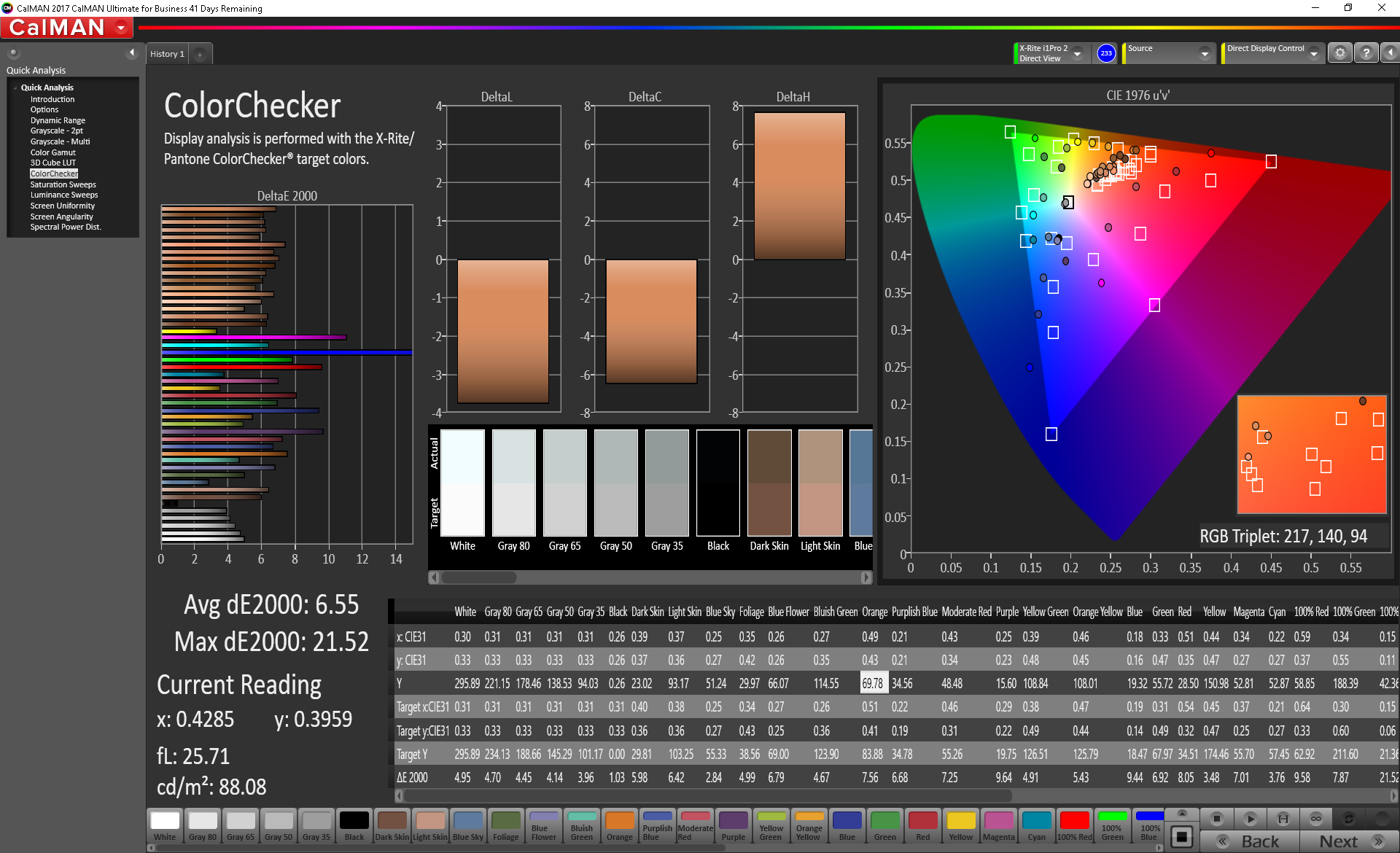Switch to the History 1 tab
The height and width of the screenshot is (853, 1400).
click(x=167, y=54)
